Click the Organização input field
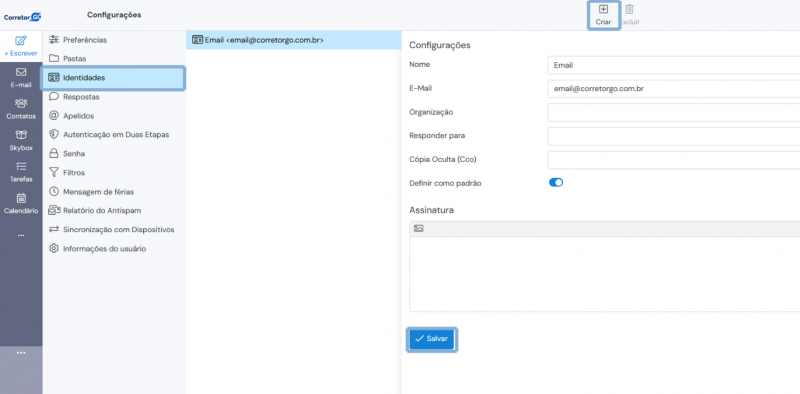Image resolution: width=800 pixels, height=394 pixels. [673, 112]
